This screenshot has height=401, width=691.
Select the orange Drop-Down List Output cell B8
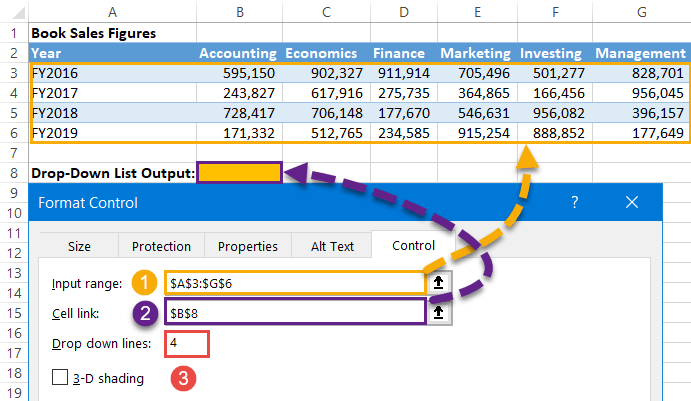click(239, 172)
